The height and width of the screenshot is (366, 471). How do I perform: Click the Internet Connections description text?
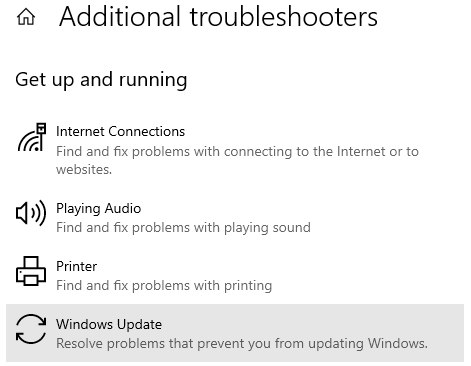point(237,160)
